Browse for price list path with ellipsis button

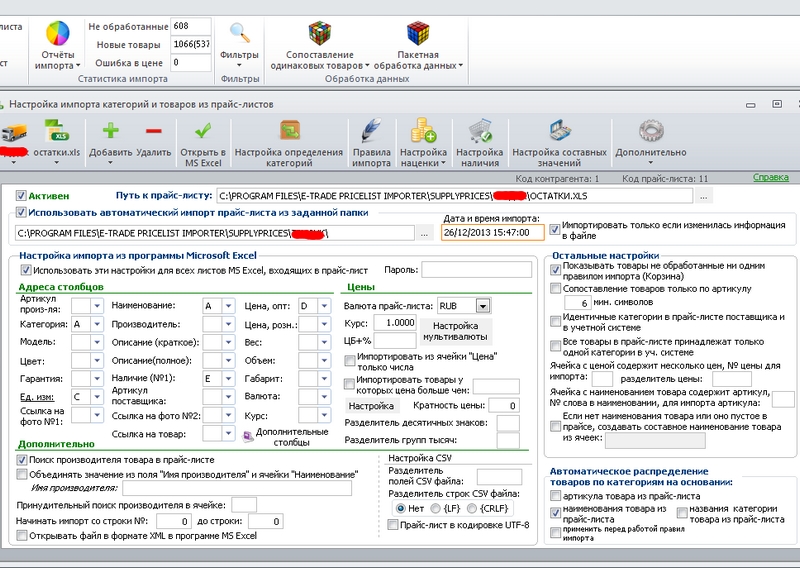click(x=704, y=196)
